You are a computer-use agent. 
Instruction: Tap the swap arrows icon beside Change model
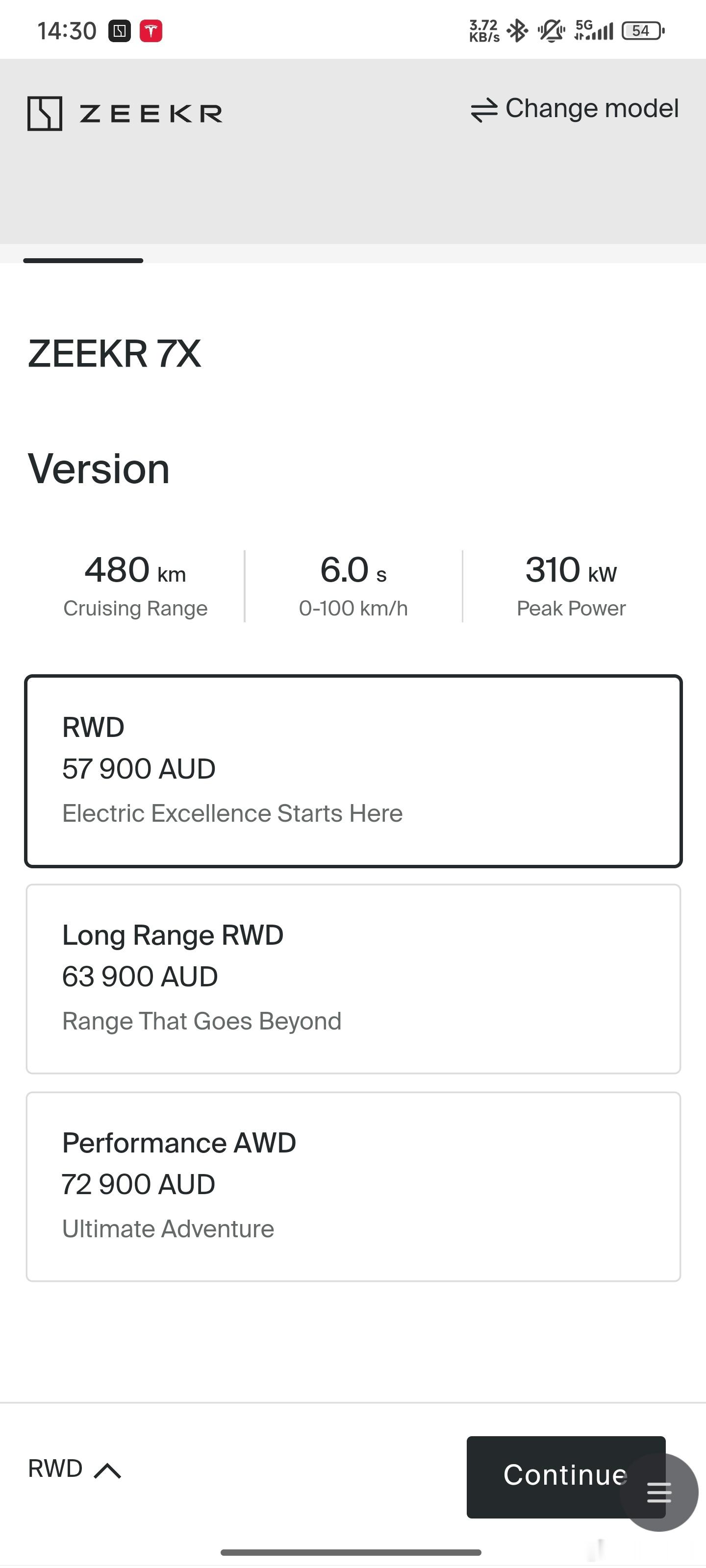pos(484,110)
